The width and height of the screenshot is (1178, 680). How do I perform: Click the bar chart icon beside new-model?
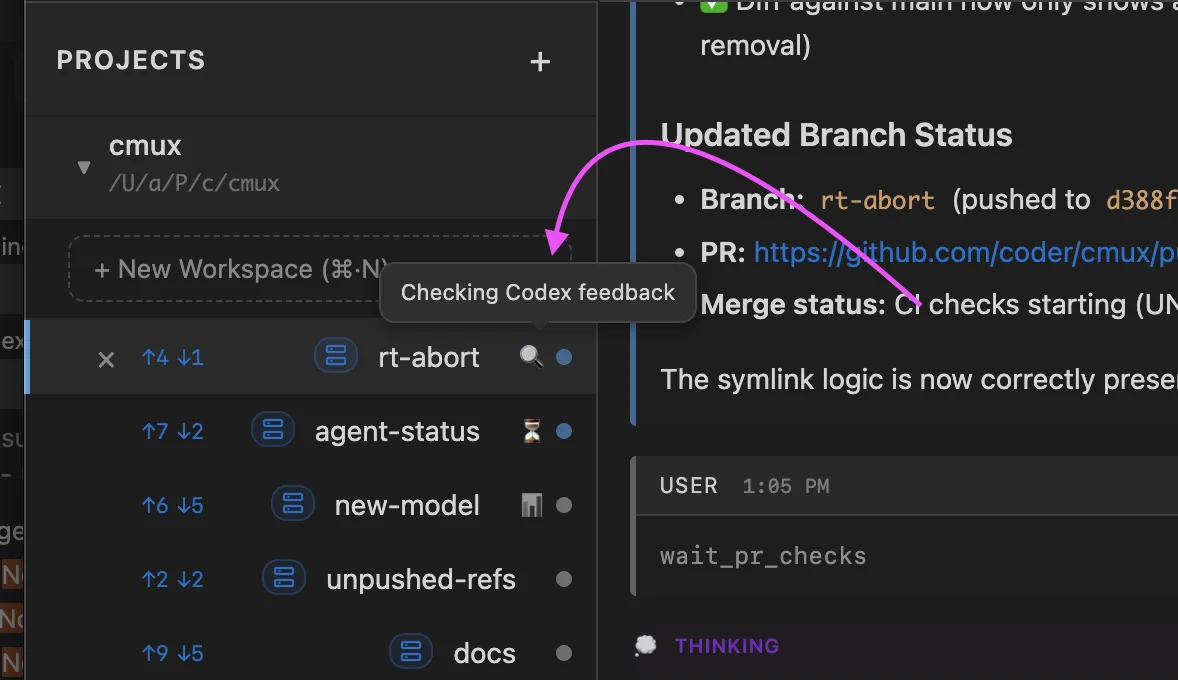click(529, 504)
